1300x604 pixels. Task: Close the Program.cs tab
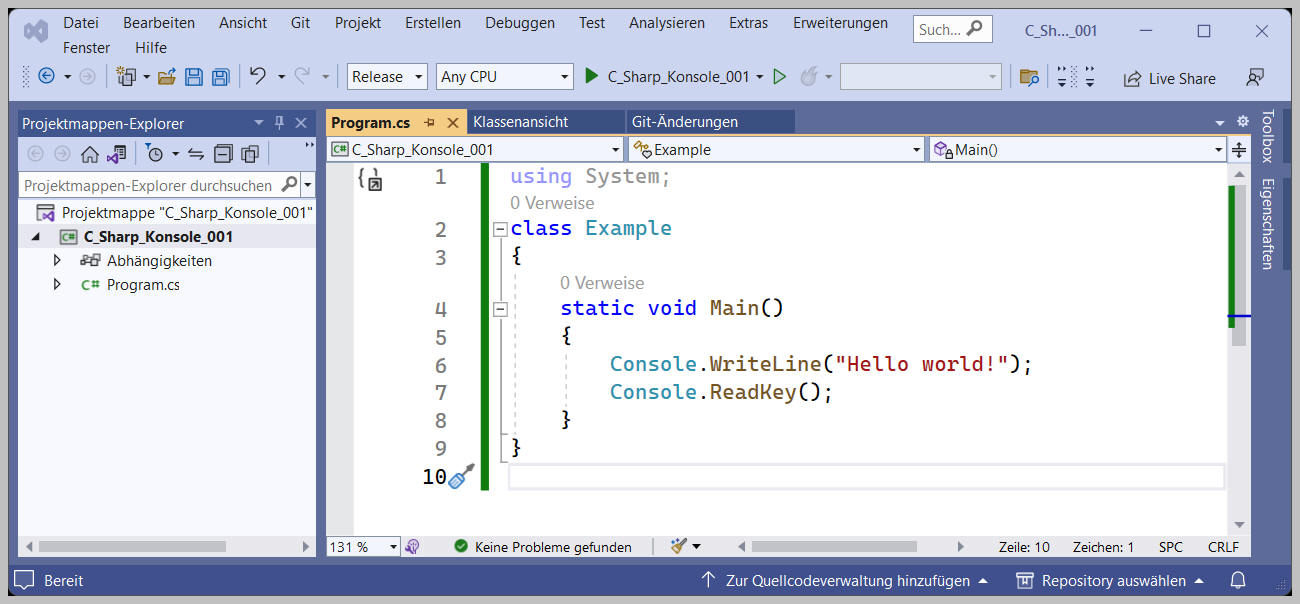tap(452, 122)
